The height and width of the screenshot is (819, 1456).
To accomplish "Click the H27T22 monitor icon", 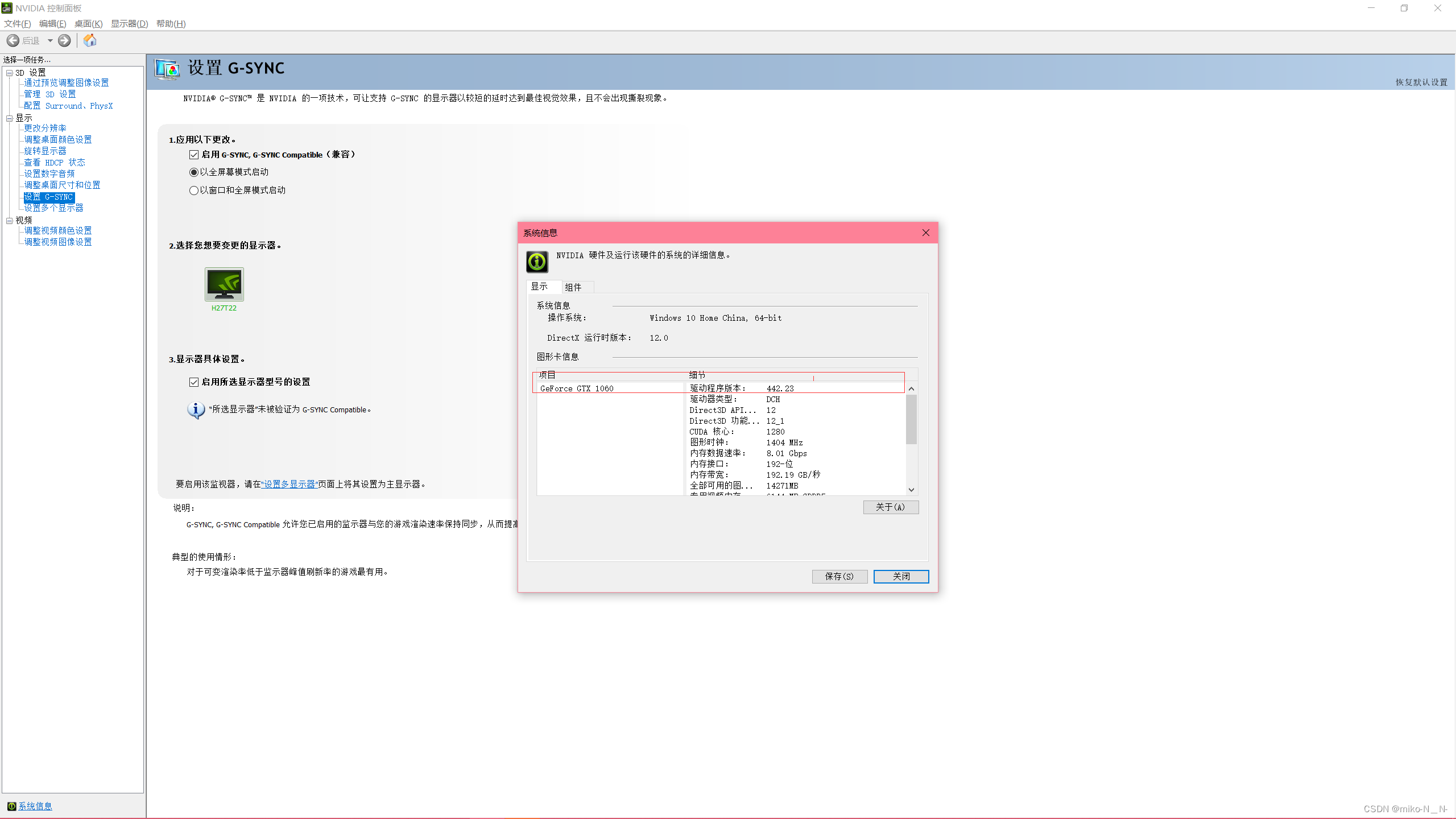I will coord(224,284).
